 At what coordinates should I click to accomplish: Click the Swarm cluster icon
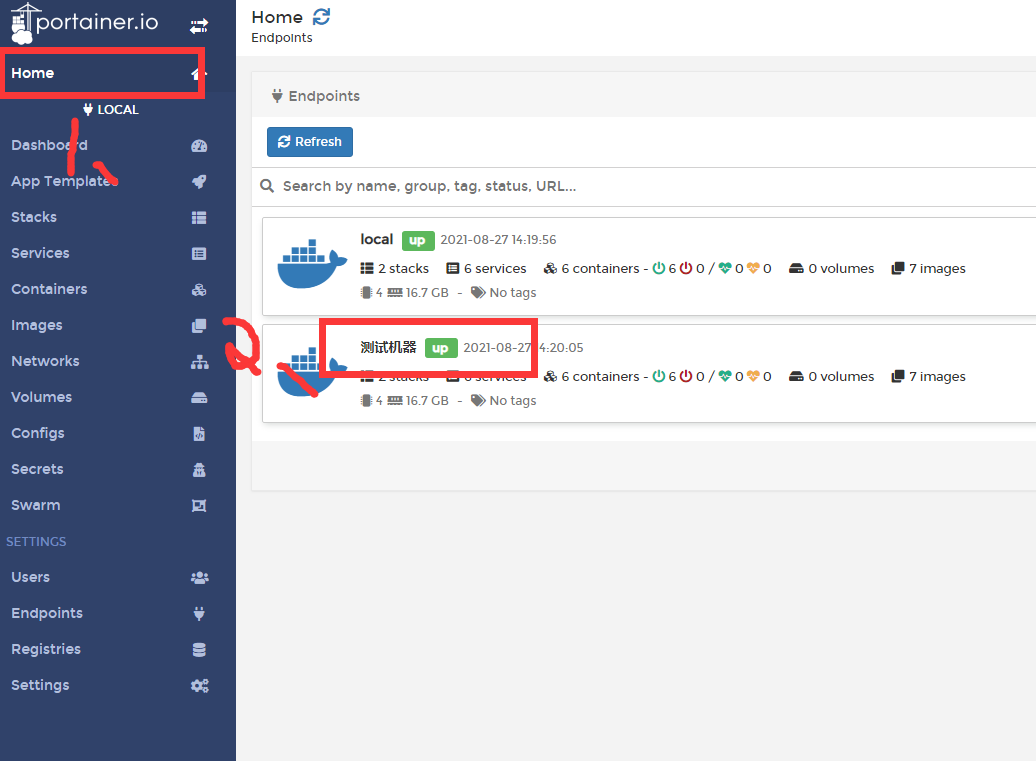coord(199,506)
